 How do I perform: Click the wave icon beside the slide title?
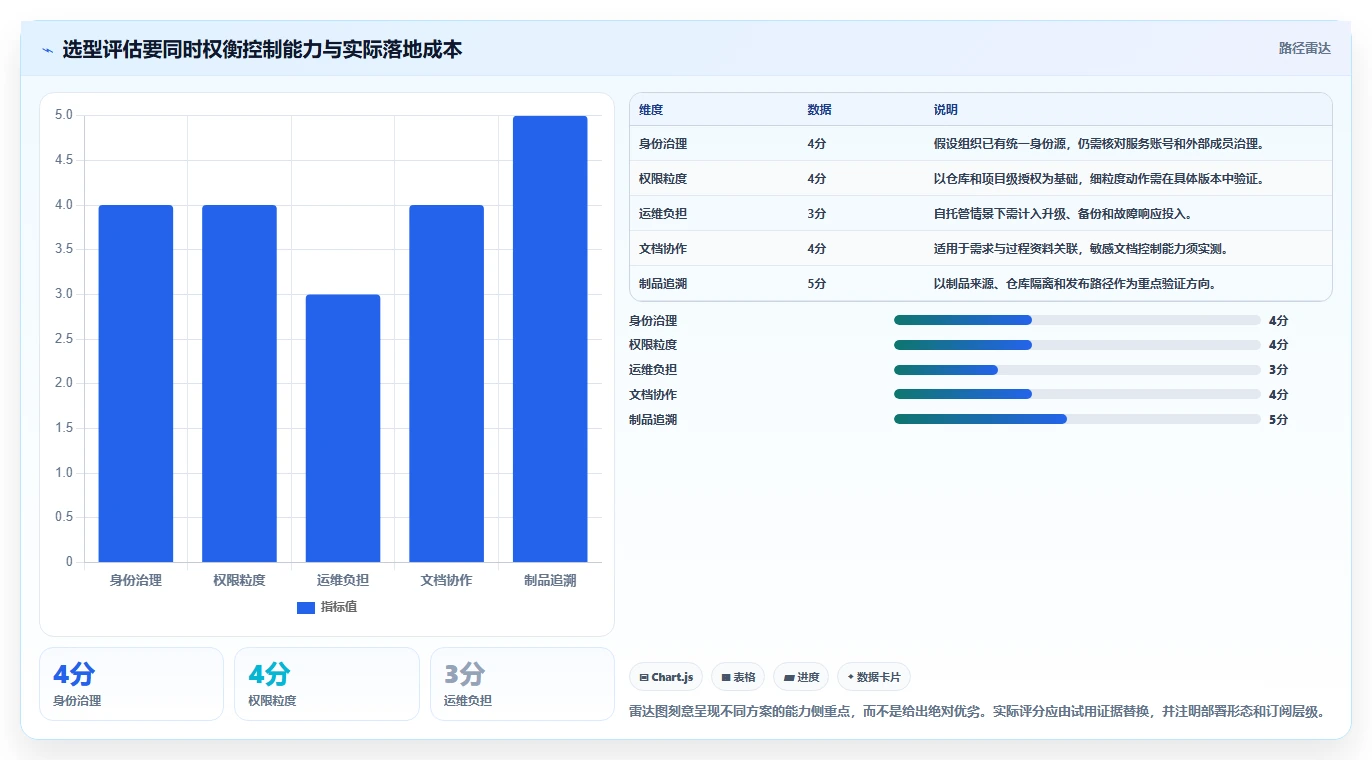(47, 50)
